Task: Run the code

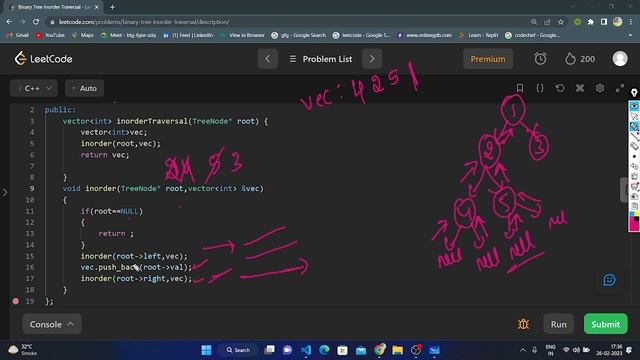Action: (x=558, y=324)
